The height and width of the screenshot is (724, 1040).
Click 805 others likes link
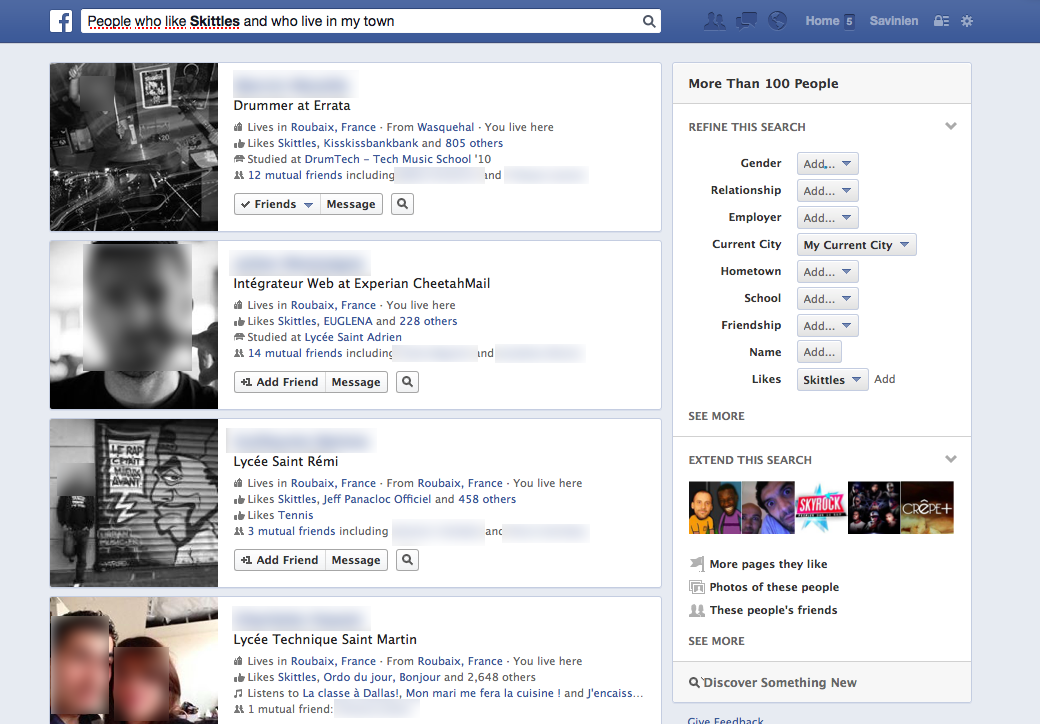pos(474,143)
